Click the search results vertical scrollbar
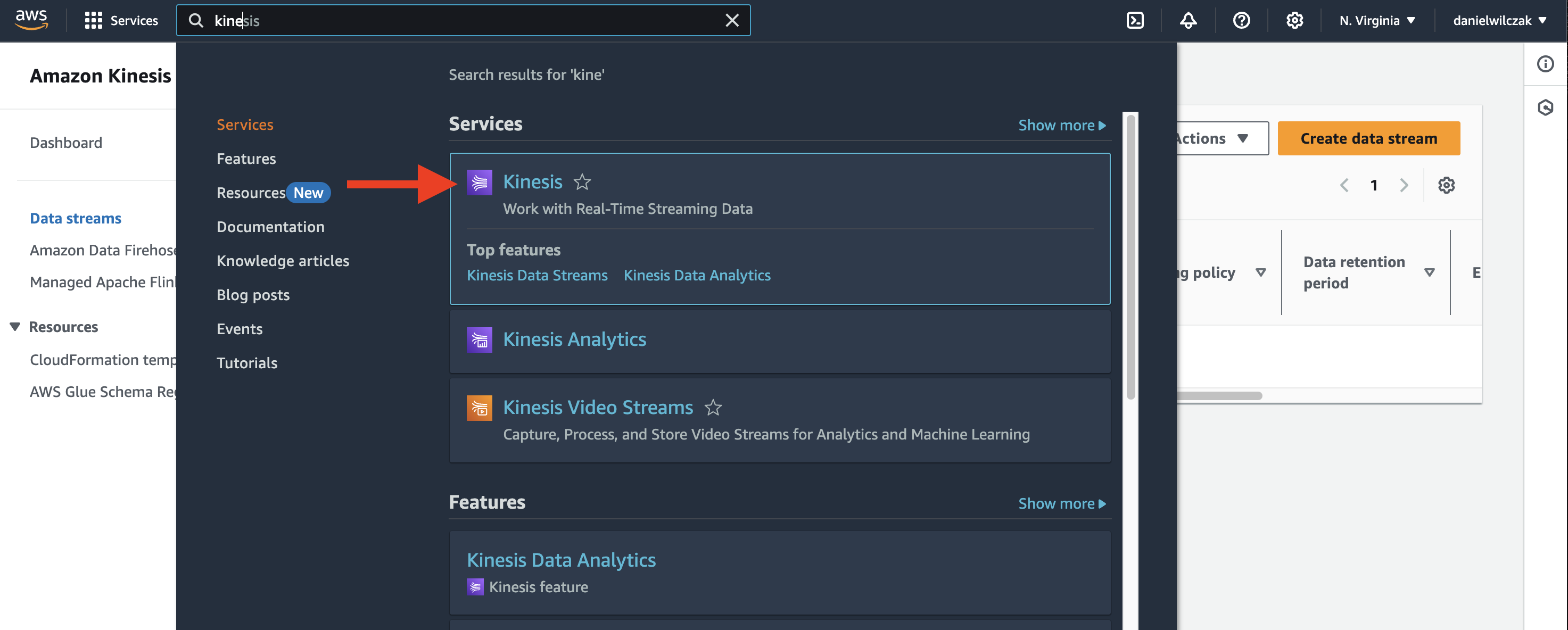The height and width of the screenshot is (630, 1568). click(1130, 257)
